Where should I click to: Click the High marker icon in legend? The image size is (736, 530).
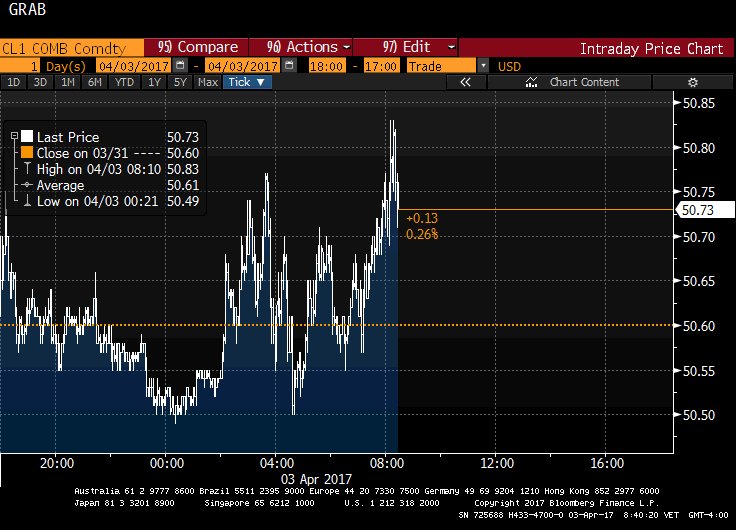pos(27,169)
